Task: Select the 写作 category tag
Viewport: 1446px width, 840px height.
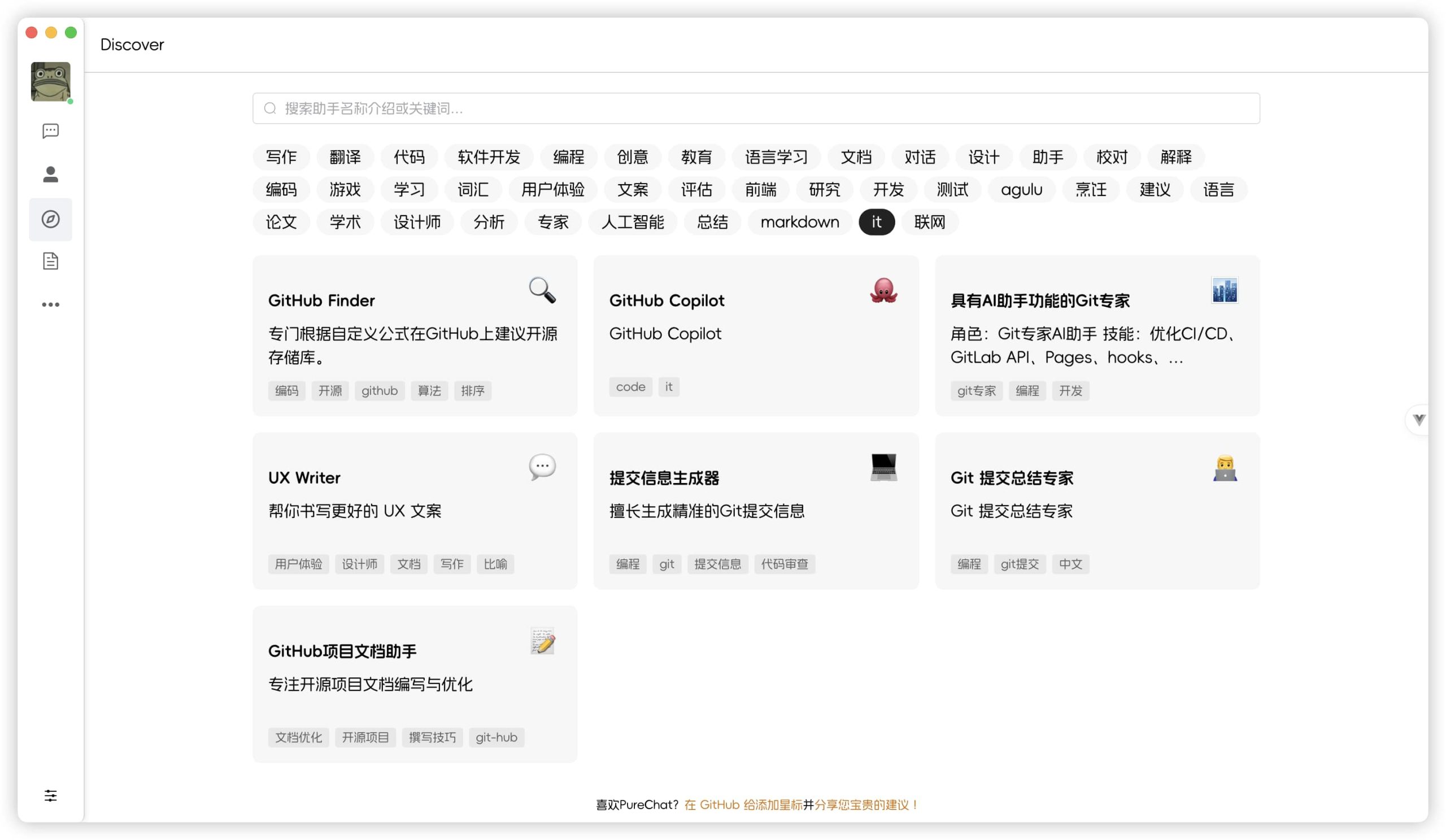Action: tap(281, 156)
